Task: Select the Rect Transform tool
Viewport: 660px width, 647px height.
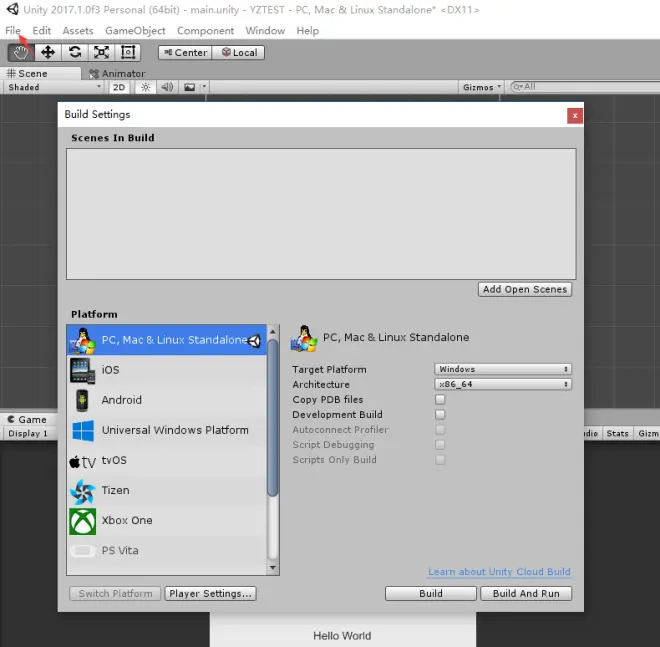Action: tap(128, 53)
